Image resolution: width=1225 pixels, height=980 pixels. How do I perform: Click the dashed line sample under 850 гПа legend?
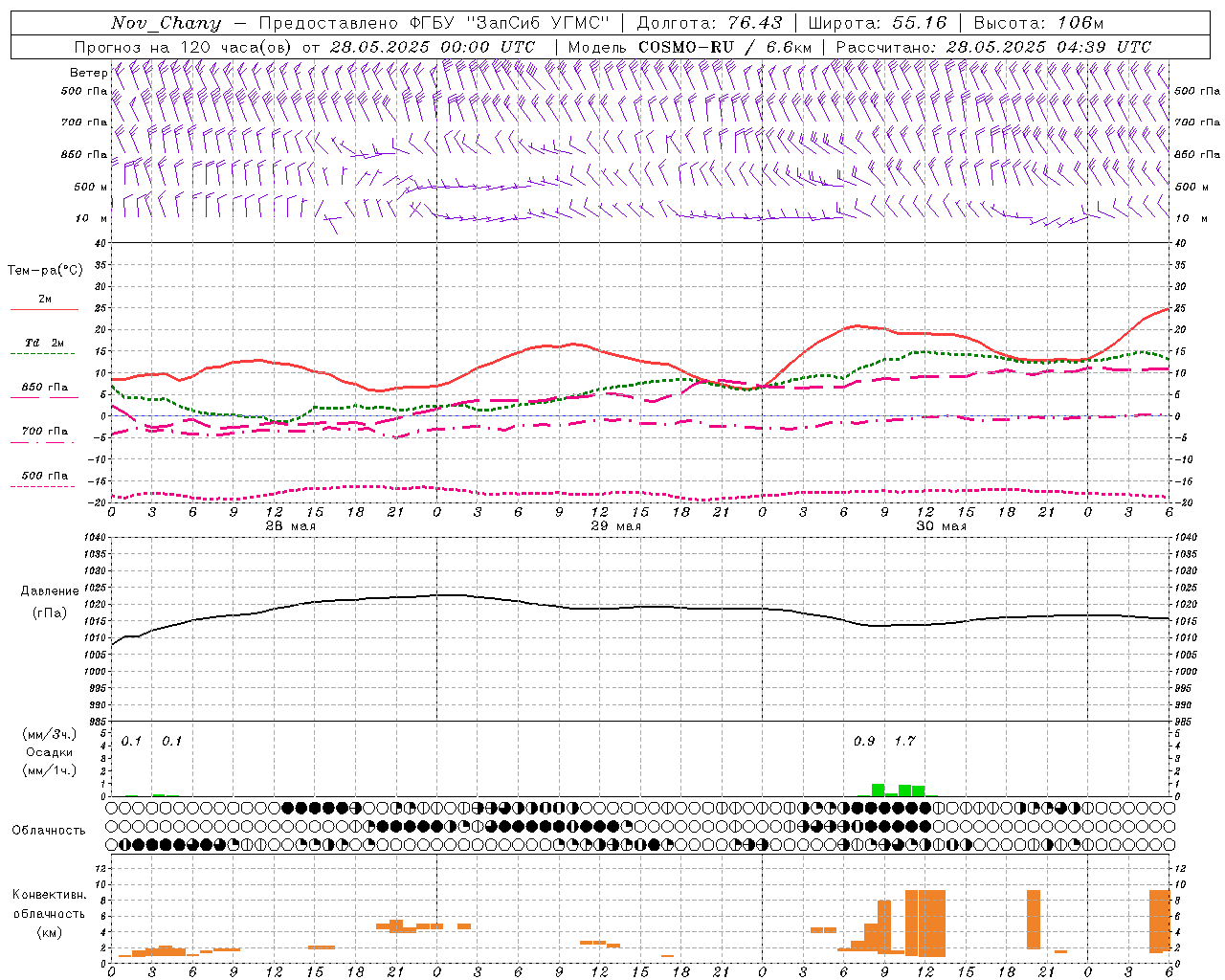43,397
